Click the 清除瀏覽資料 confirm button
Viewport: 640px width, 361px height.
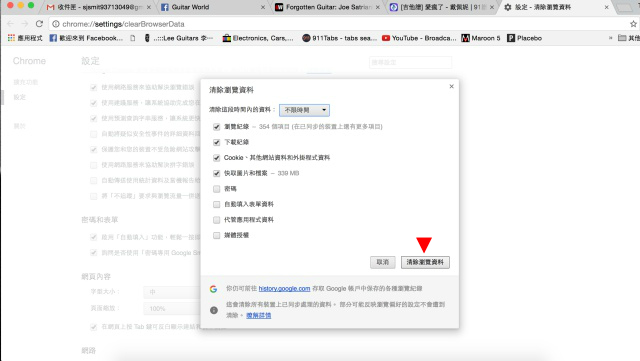[425, 262]
